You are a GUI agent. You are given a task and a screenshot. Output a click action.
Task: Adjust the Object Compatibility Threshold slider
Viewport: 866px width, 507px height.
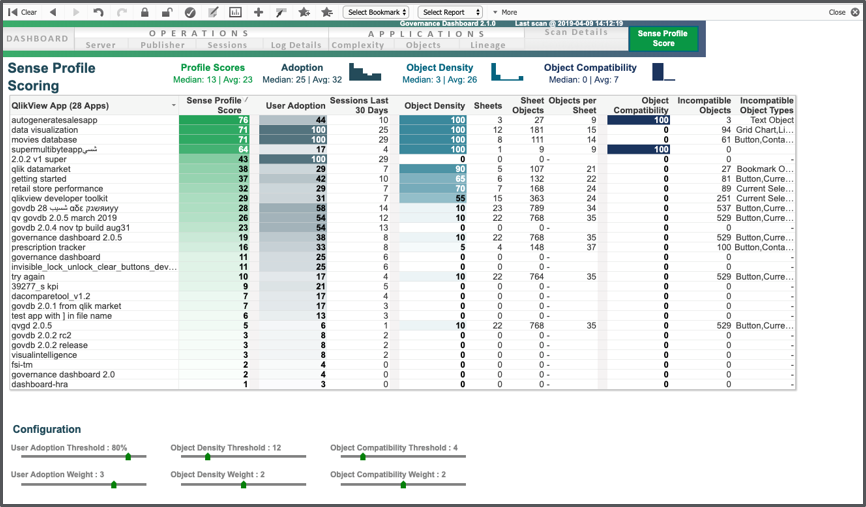[x=363, y=457]
